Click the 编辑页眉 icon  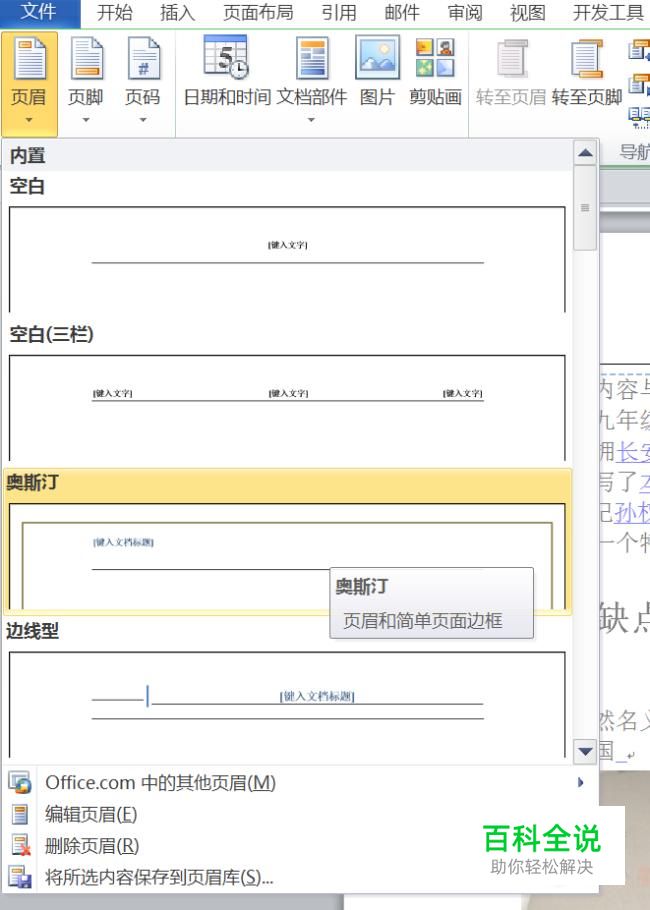pyautogui.click(x=20, y=814)
